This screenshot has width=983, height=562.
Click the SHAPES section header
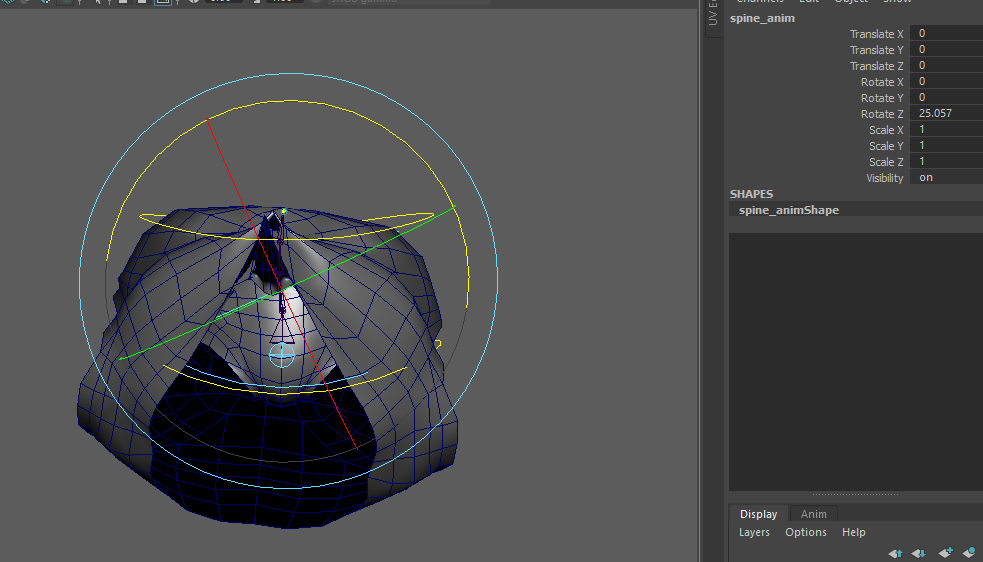click(751, 194)
